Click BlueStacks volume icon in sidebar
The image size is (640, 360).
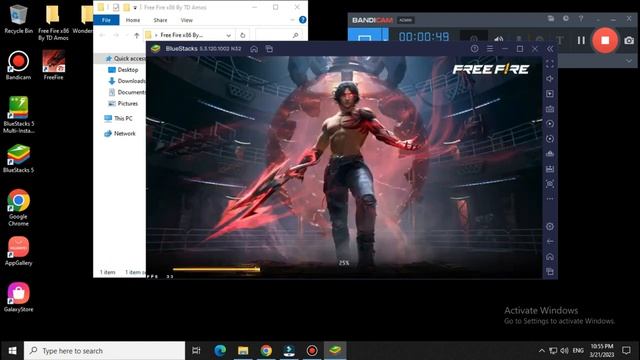tap(550, 78)
